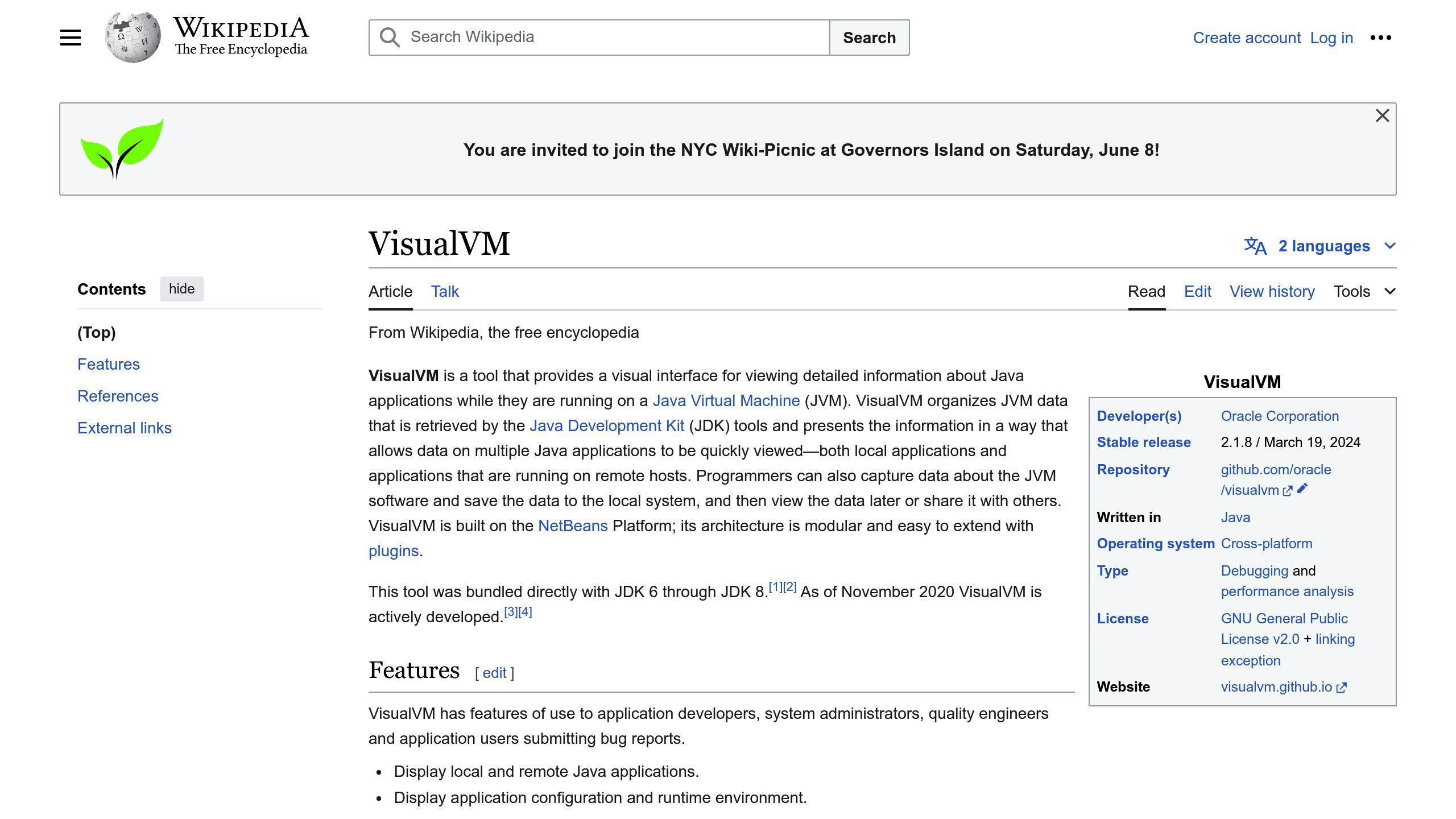Click external link icon after /visualvm
1456x819 pixels.
point(1288,491)
